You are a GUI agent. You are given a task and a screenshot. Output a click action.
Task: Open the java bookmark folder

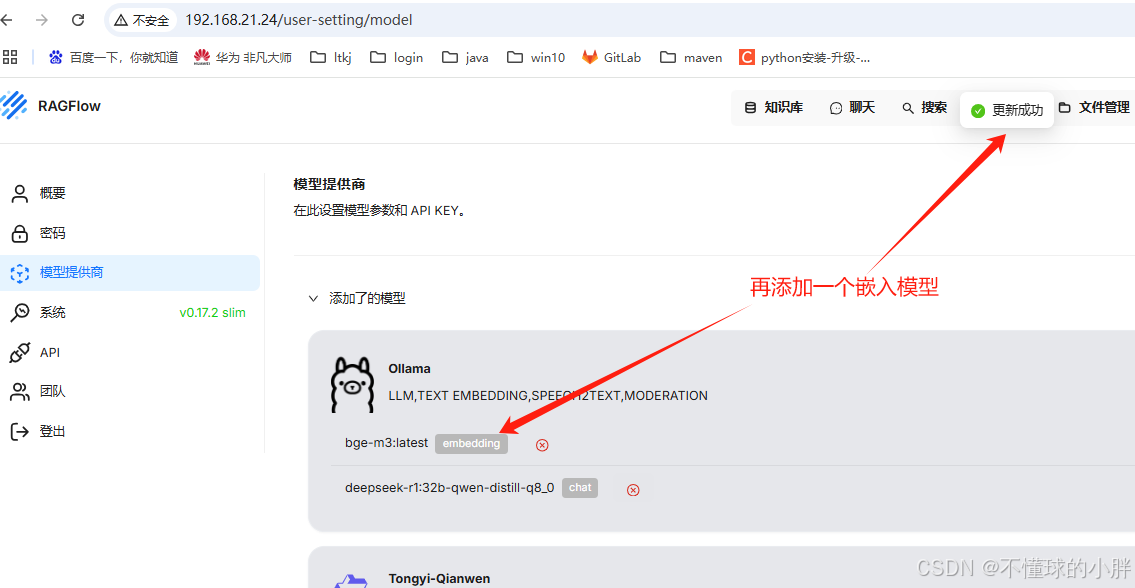pos(465,57)
